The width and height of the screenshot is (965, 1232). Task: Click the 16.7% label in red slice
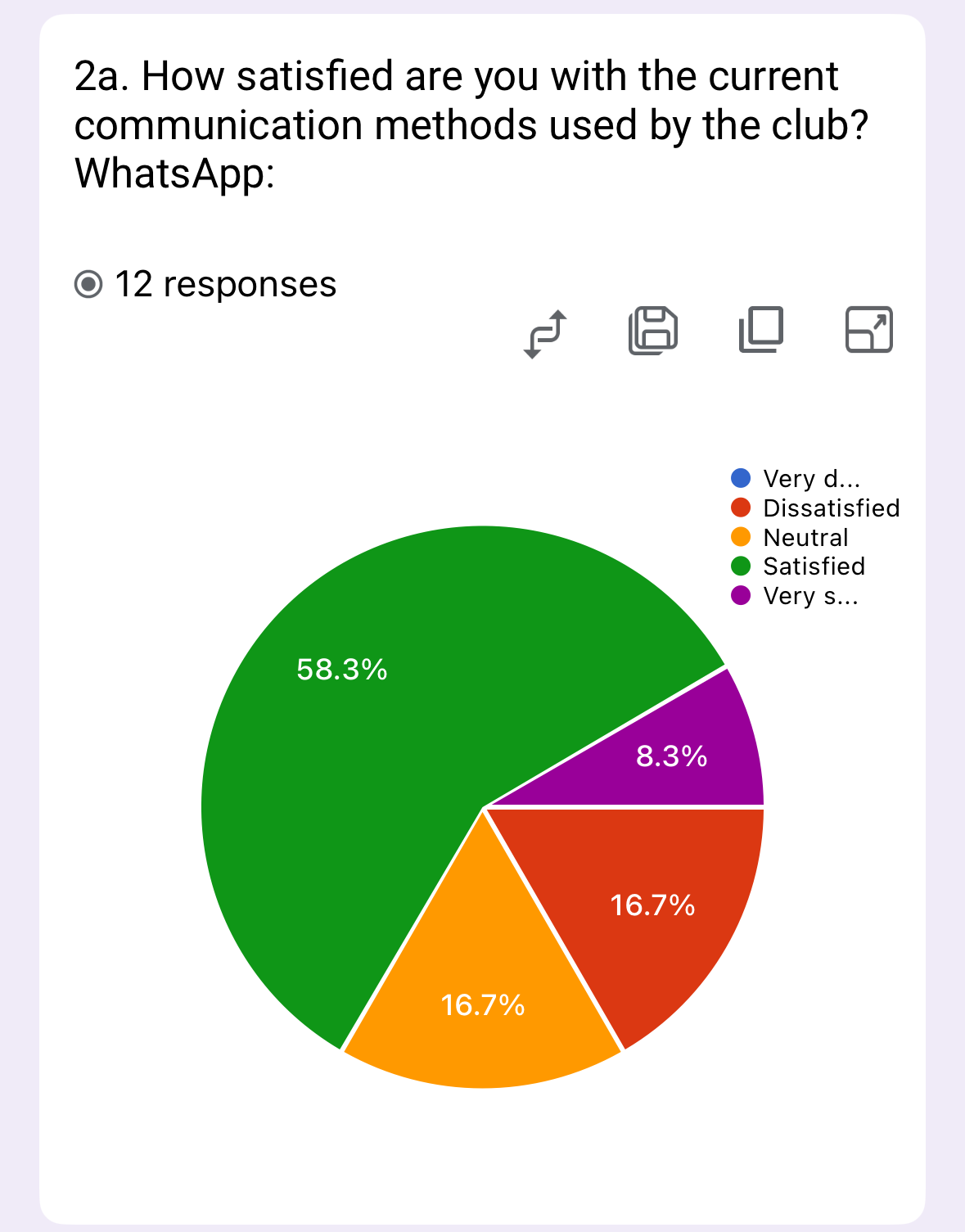click(x=652, y=905)
